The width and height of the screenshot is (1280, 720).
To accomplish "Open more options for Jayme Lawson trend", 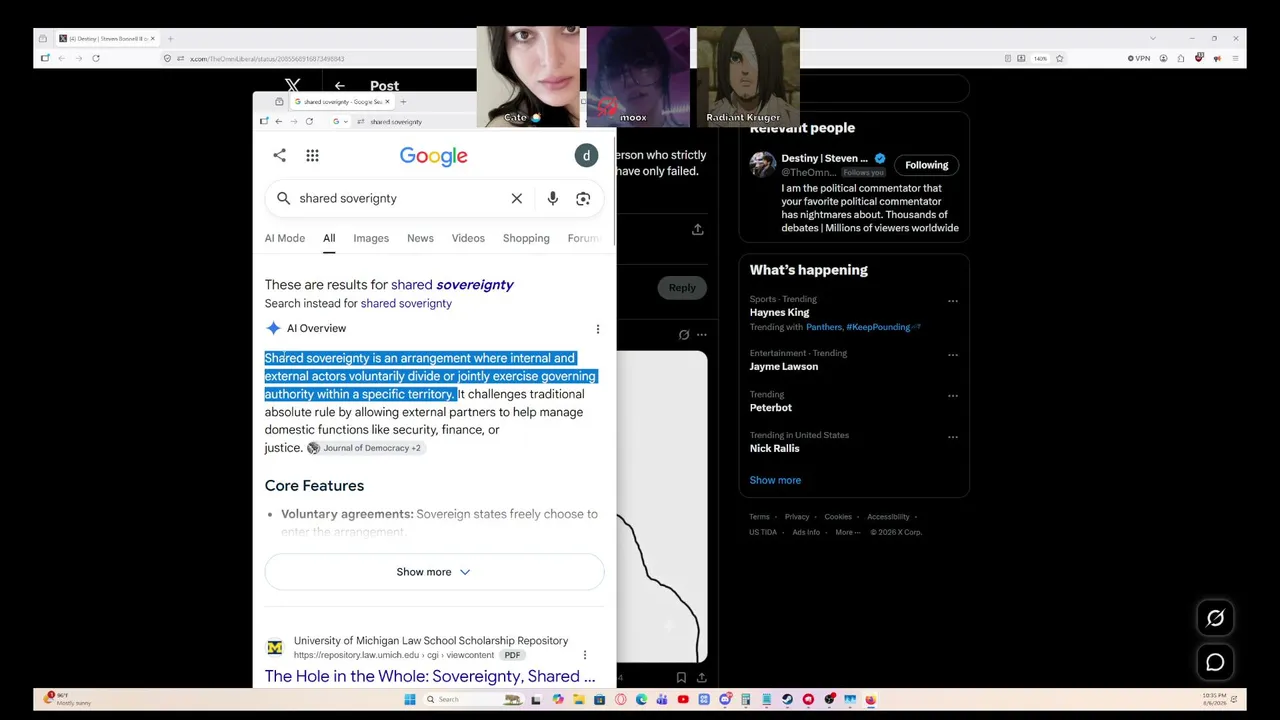I will coord(952,354).
